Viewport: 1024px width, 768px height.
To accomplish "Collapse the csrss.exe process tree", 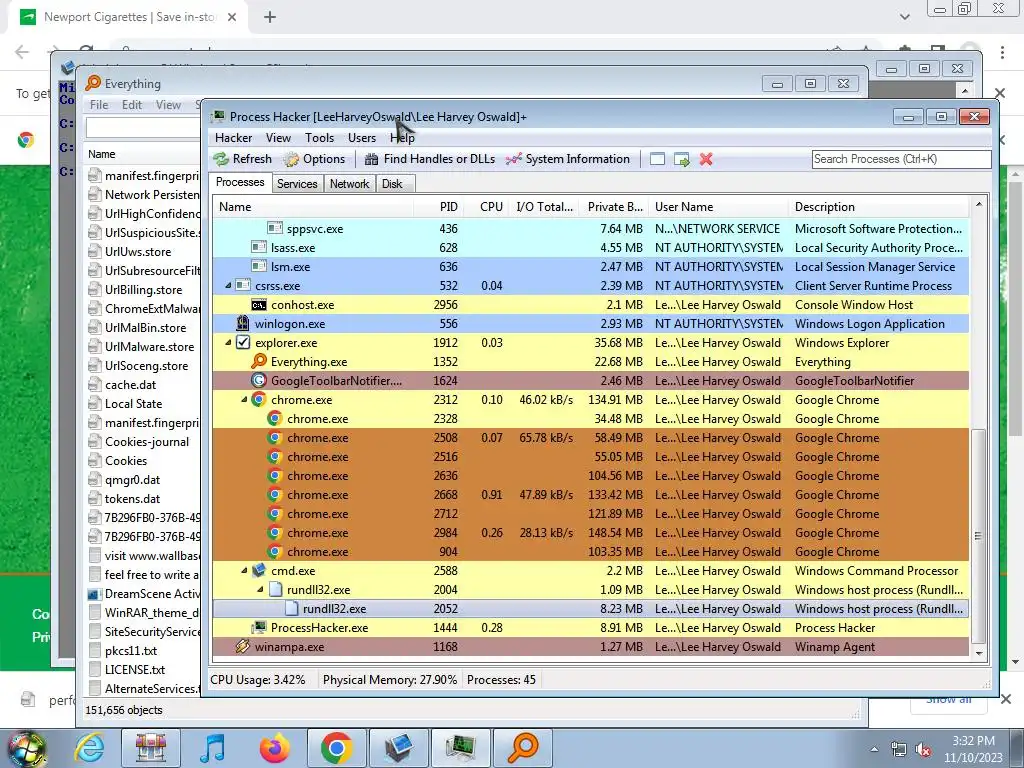I will (x=228, y=285).
